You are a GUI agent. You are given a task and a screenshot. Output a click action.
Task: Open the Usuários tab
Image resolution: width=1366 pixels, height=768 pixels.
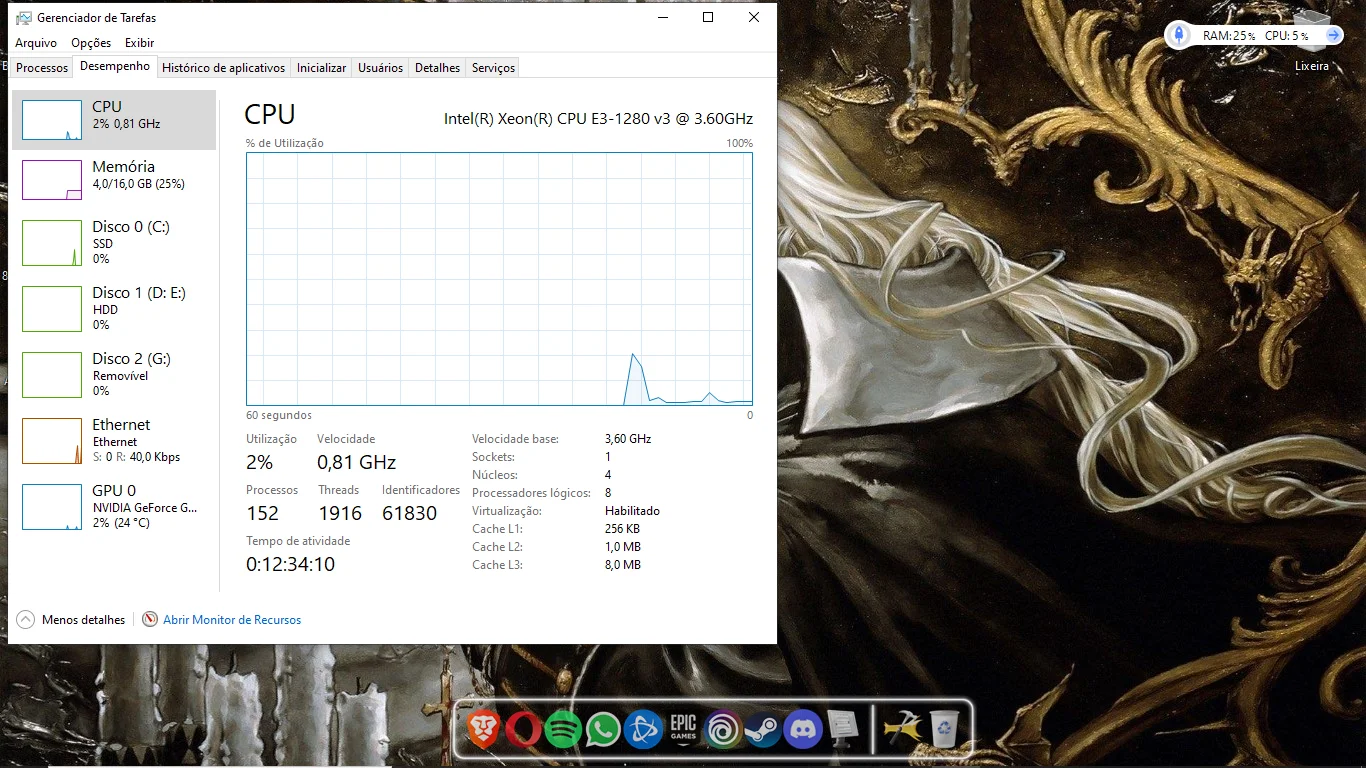(380, 68)
